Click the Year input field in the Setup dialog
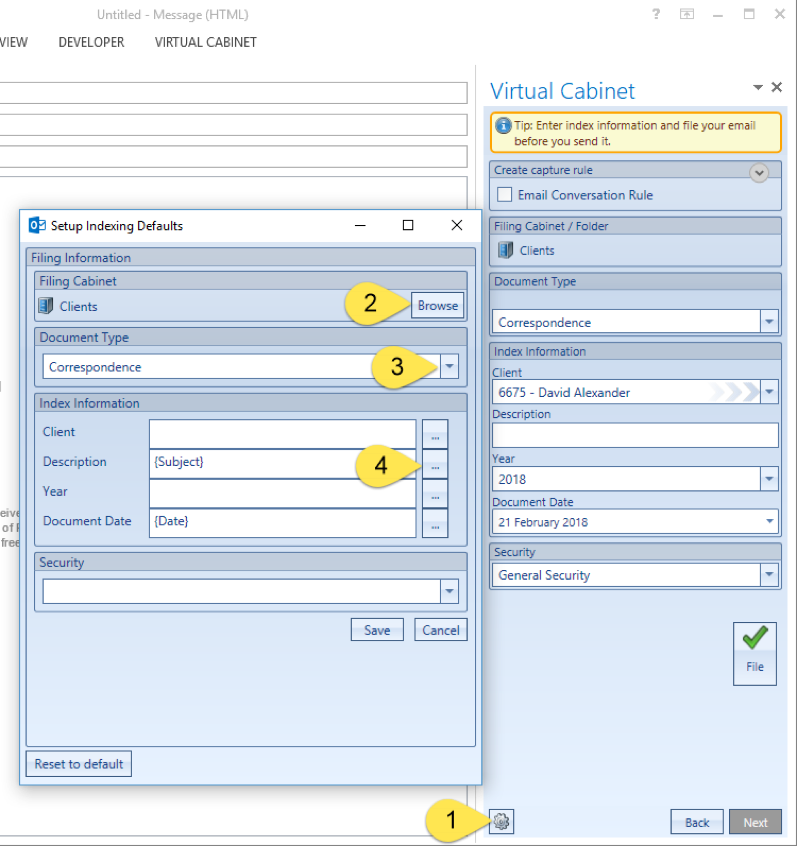The image size is (797, 846). click(x=283, y=493)
